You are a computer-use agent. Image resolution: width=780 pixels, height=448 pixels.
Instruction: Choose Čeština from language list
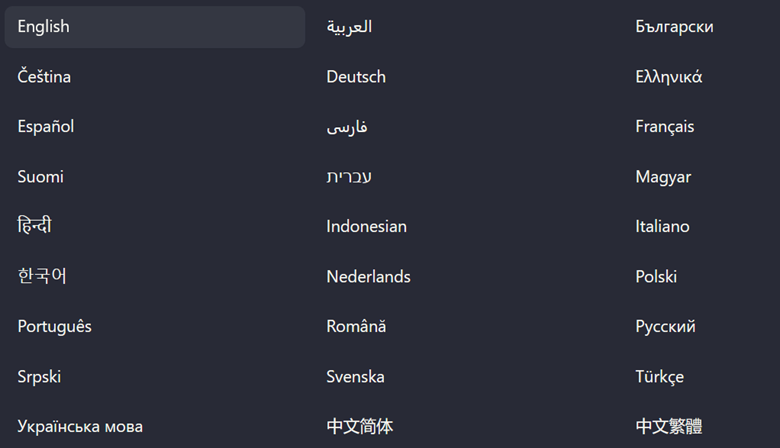44,77
